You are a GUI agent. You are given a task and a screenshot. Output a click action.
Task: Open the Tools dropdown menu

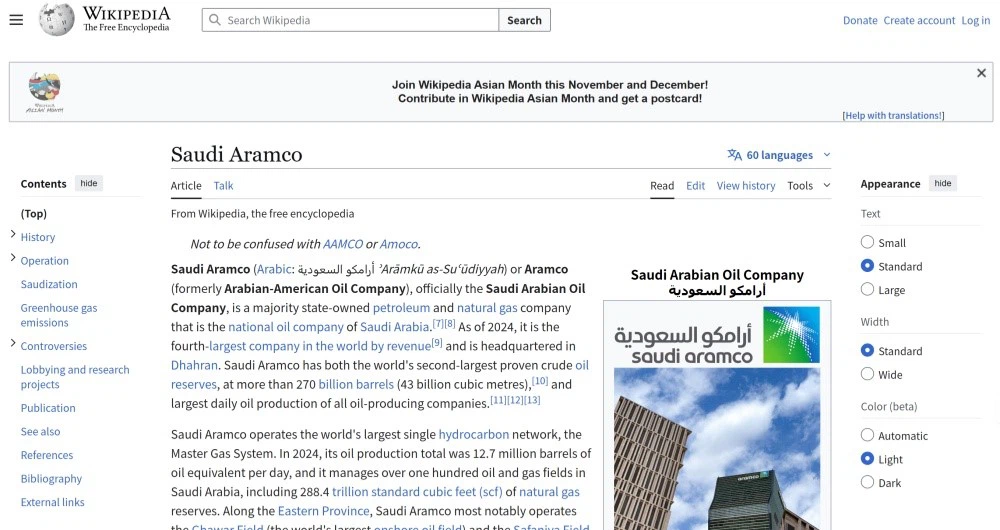[809, 186]
